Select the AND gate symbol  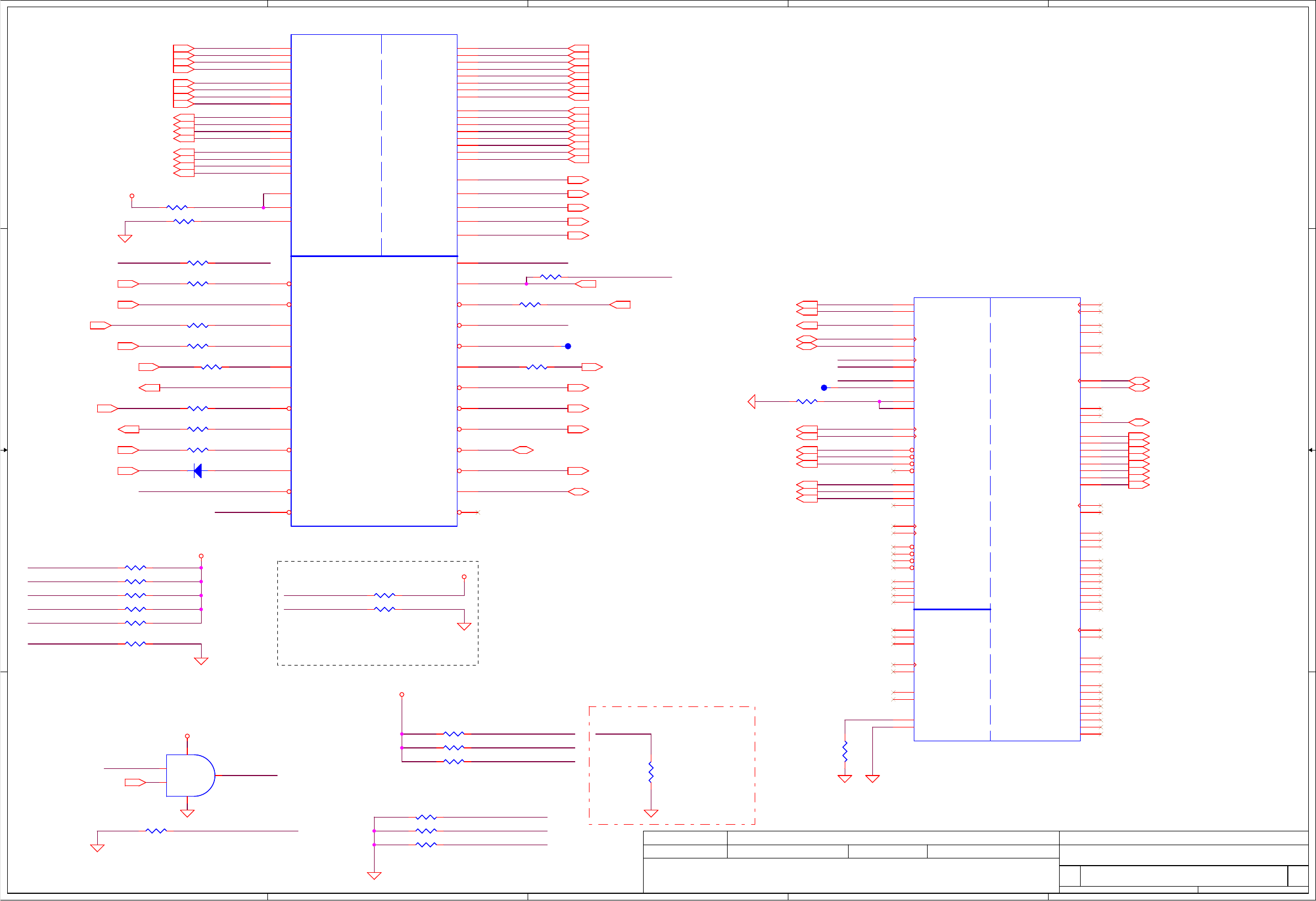189,775
